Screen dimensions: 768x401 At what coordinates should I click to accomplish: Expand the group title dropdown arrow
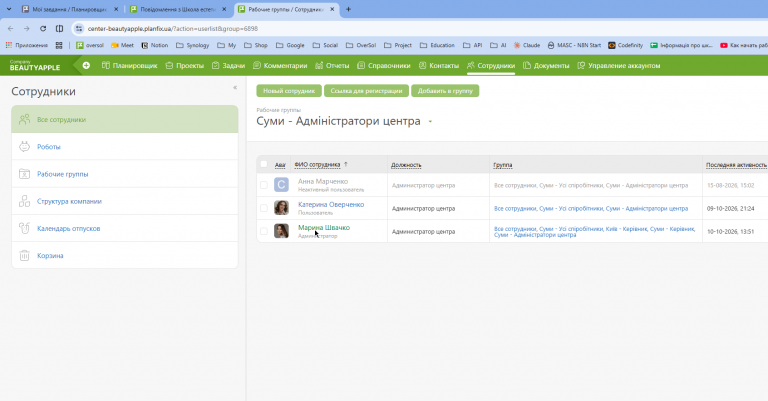(x=430, y=121)
